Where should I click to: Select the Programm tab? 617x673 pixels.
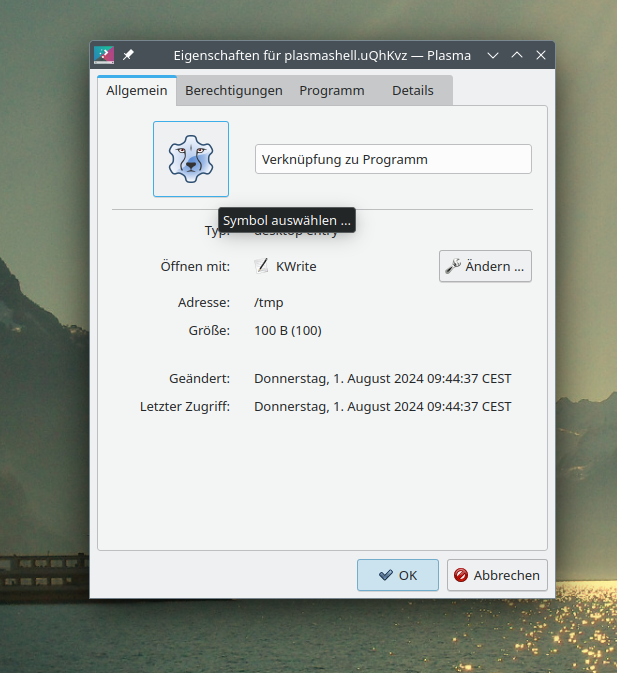pyautogui.click(x=331, y=91)
